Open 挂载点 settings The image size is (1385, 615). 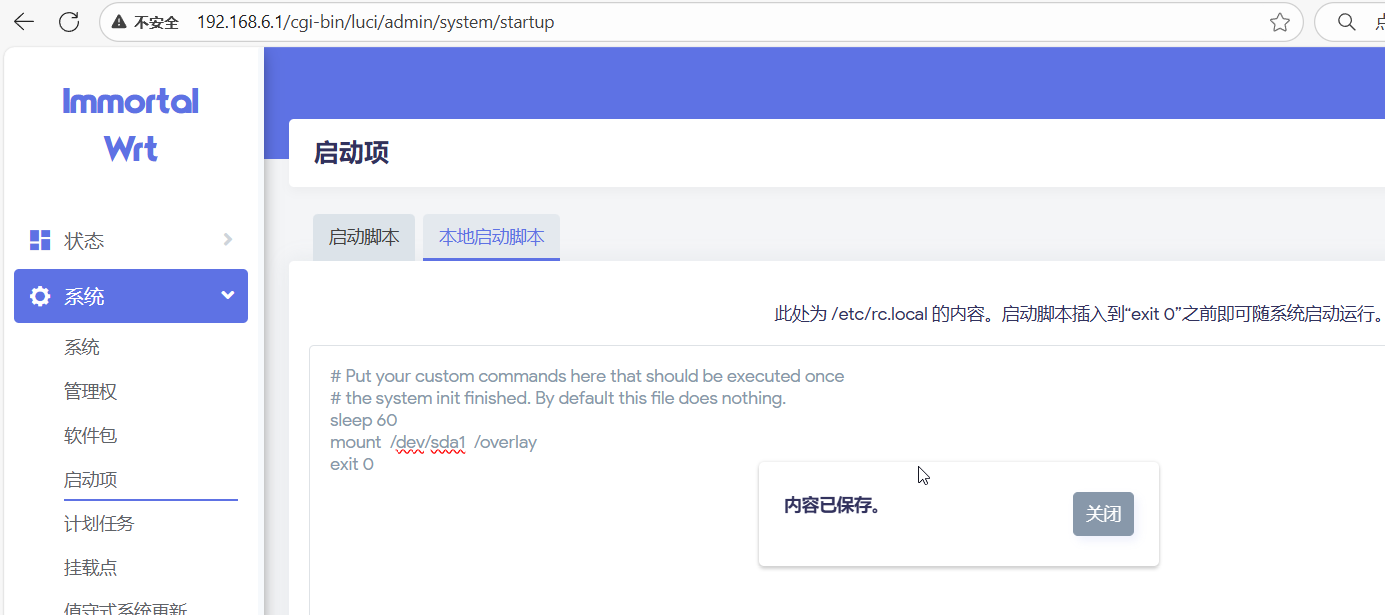[x=91, y=568]
